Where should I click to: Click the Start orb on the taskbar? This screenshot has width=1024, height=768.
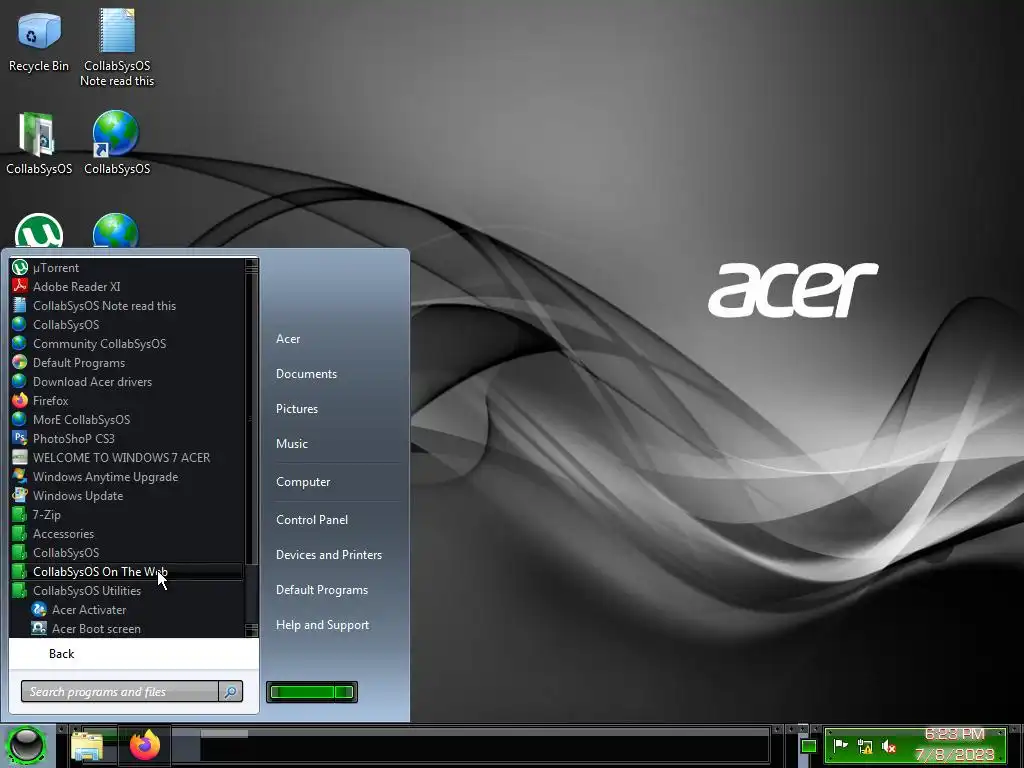coord(26,745)
